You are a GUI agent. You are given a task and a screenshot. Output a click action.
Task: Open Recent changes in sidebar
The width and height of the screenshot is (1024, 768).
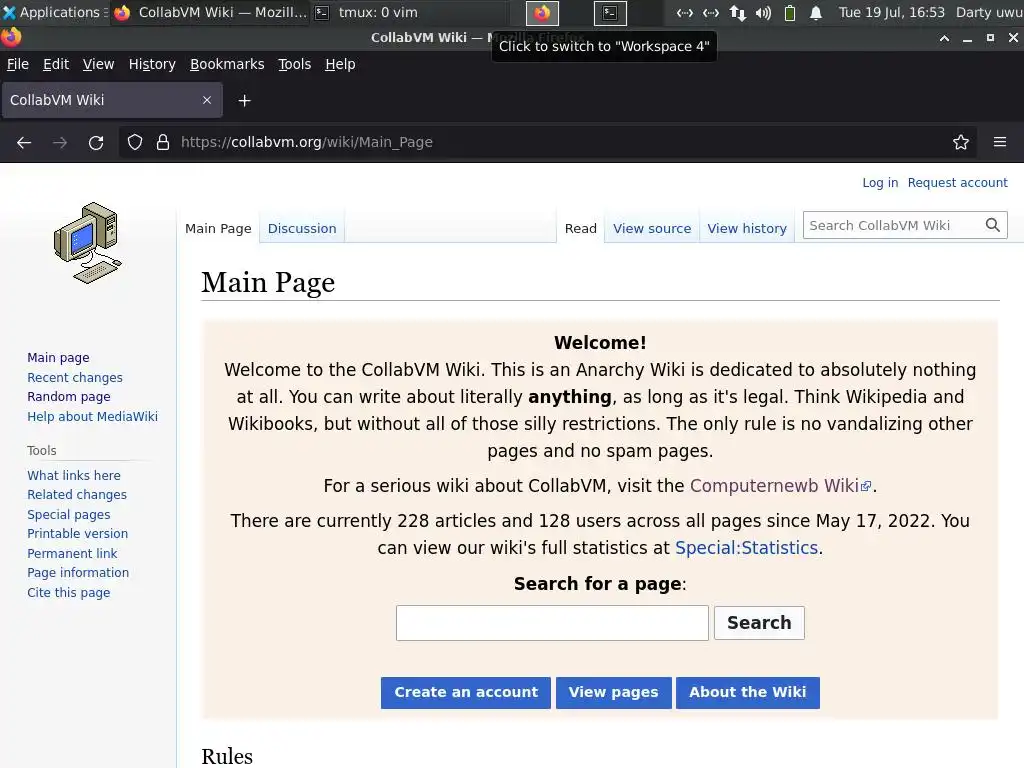pos(74,377)
